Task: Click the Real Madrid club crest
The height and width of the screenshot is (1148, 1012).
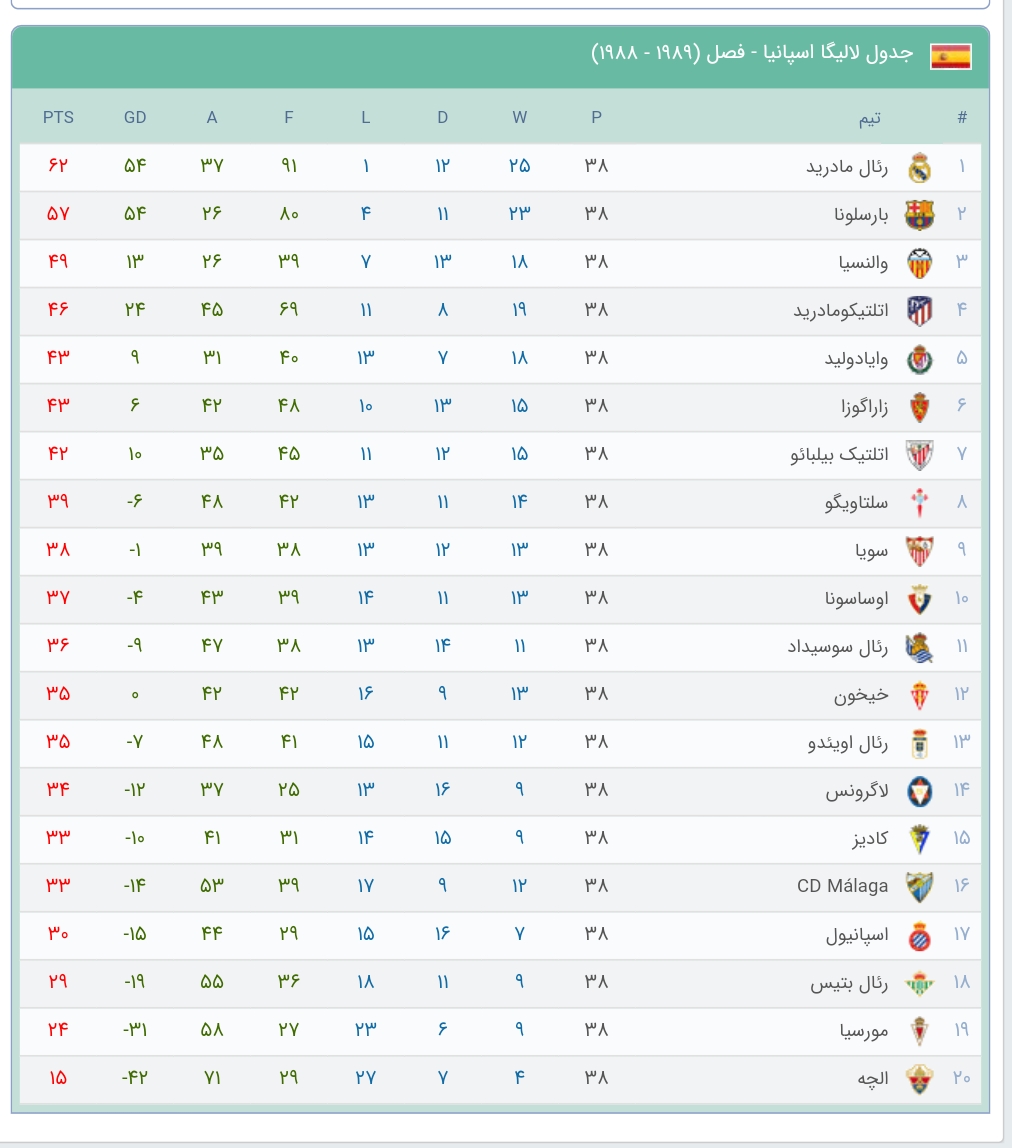Action: point(919,167)
